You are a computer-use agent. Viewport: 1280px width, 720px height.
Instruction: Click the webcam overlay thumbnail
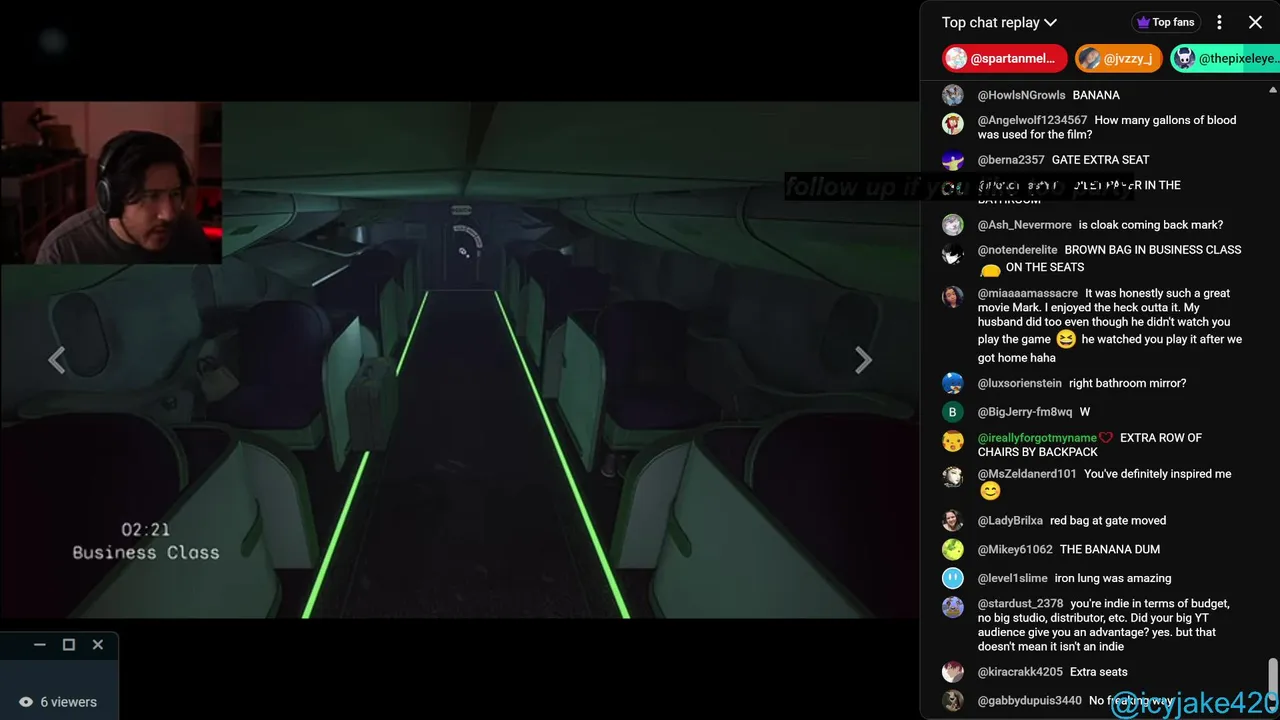(x=110, y=182)
